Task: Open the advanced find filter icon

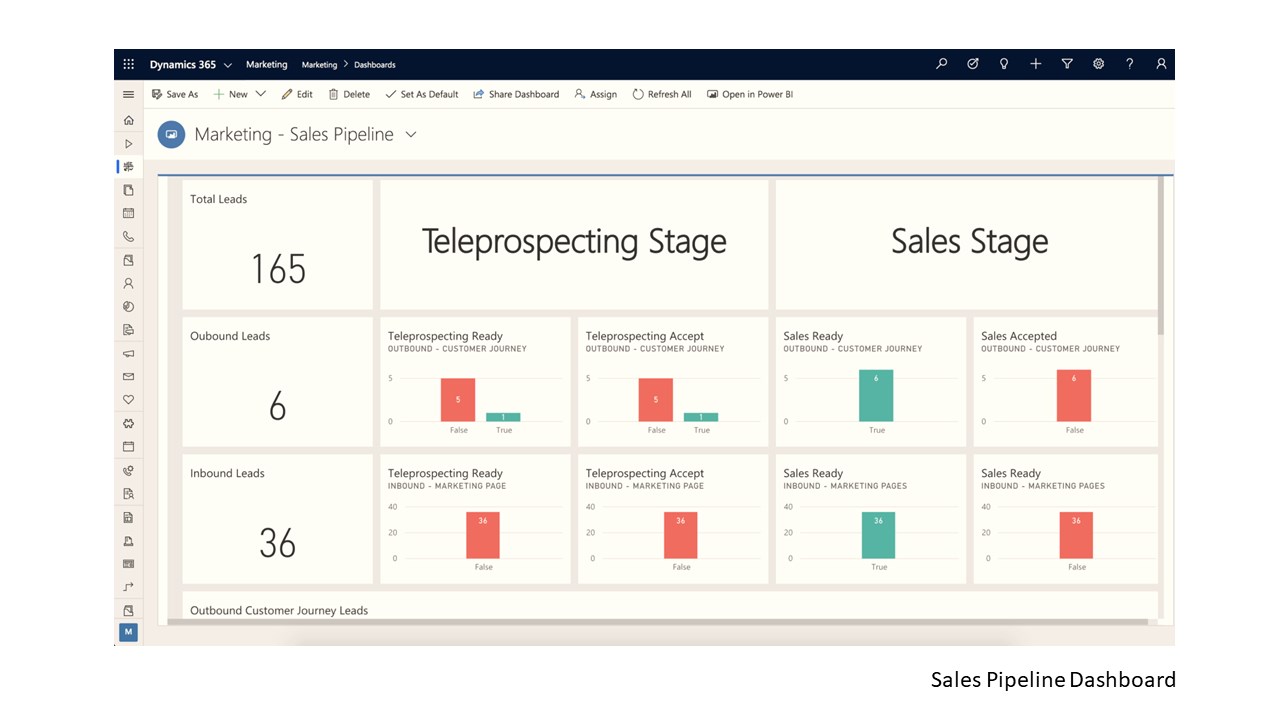Action: 1067,64
